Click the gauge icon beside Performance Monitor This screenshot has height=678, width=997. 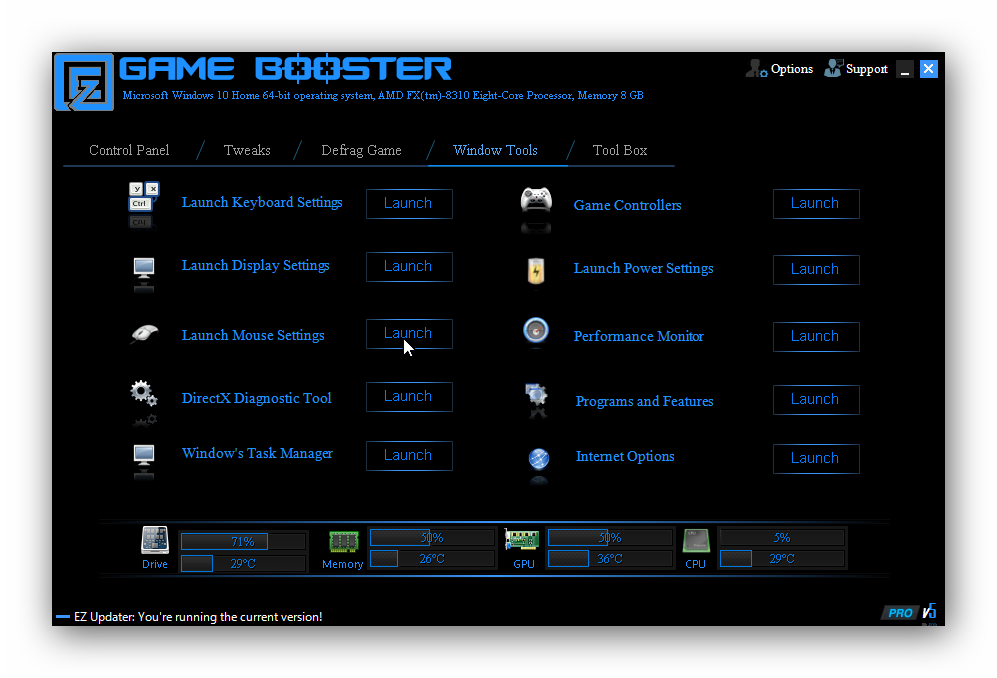click(536, 330)
